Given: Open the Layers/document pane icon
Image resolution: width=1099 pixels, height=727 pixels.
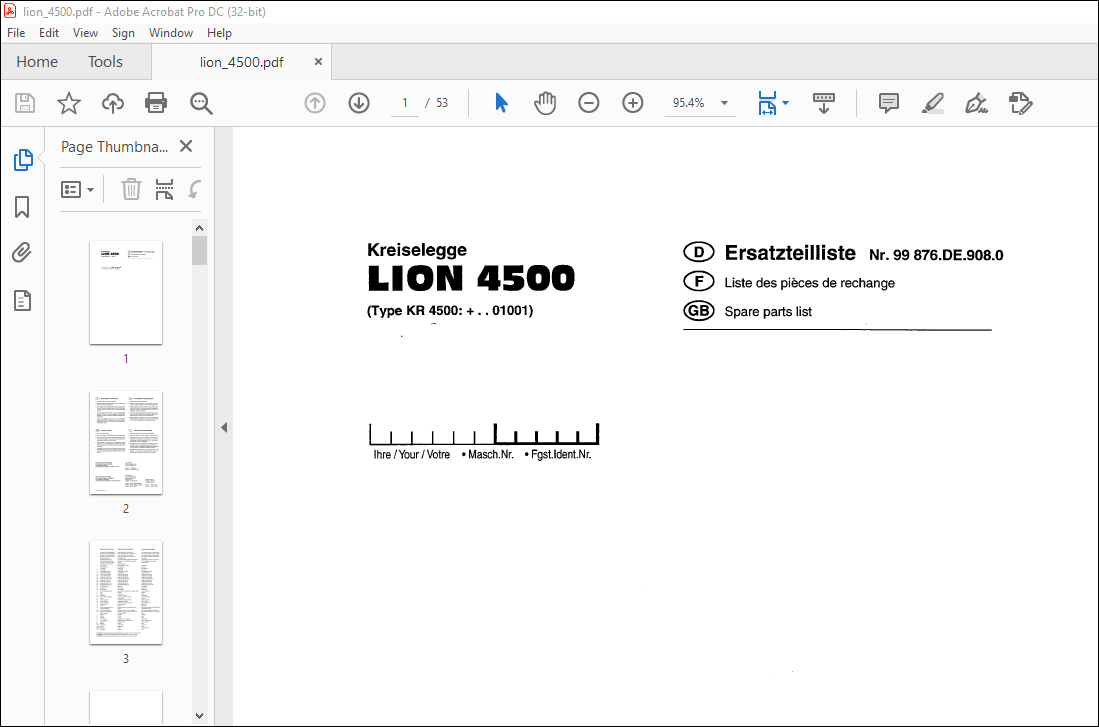Looking at the screenshot, I should (22, 300).
